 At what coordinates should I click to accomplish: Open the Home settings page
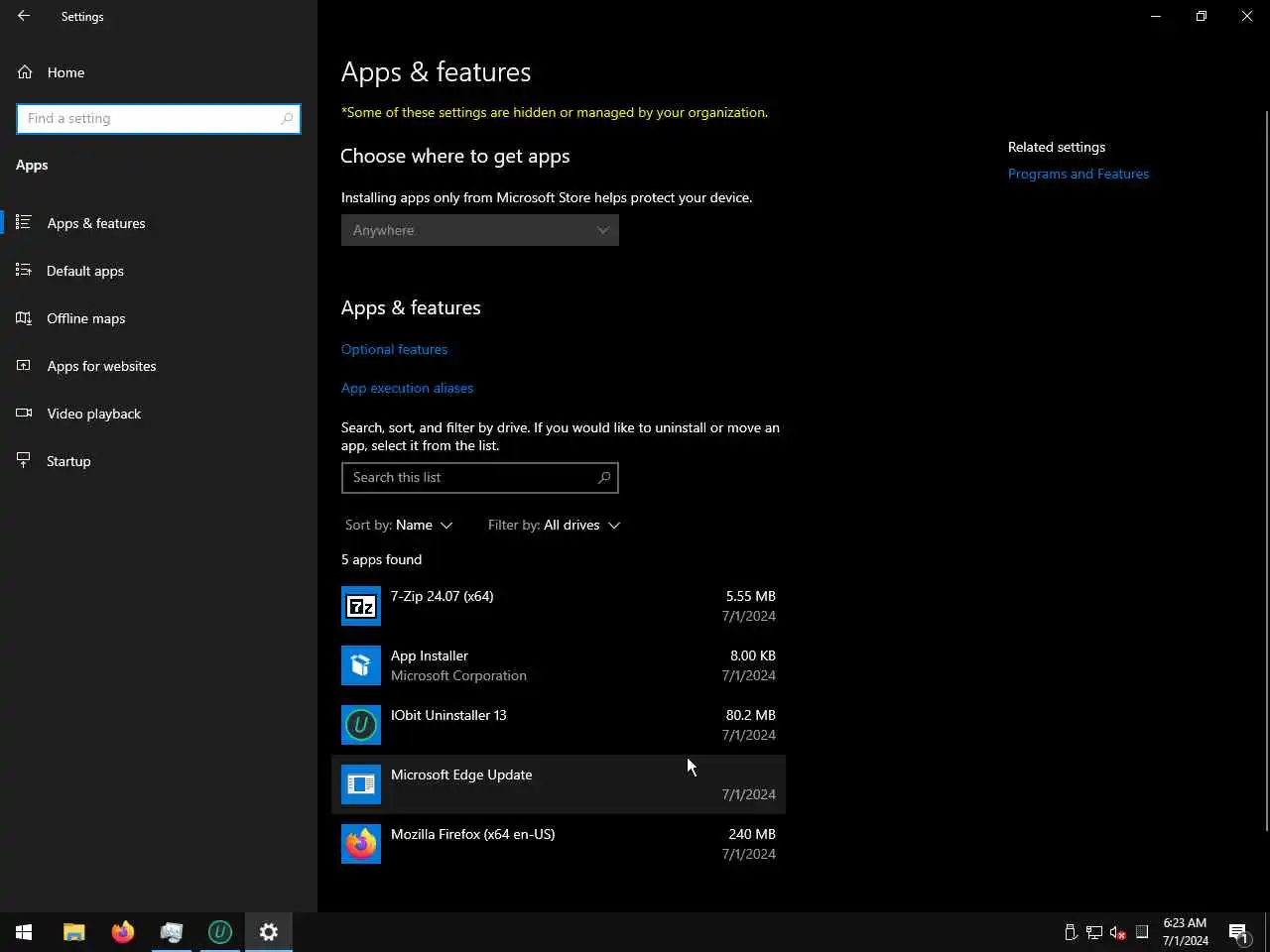pos(159,72)
